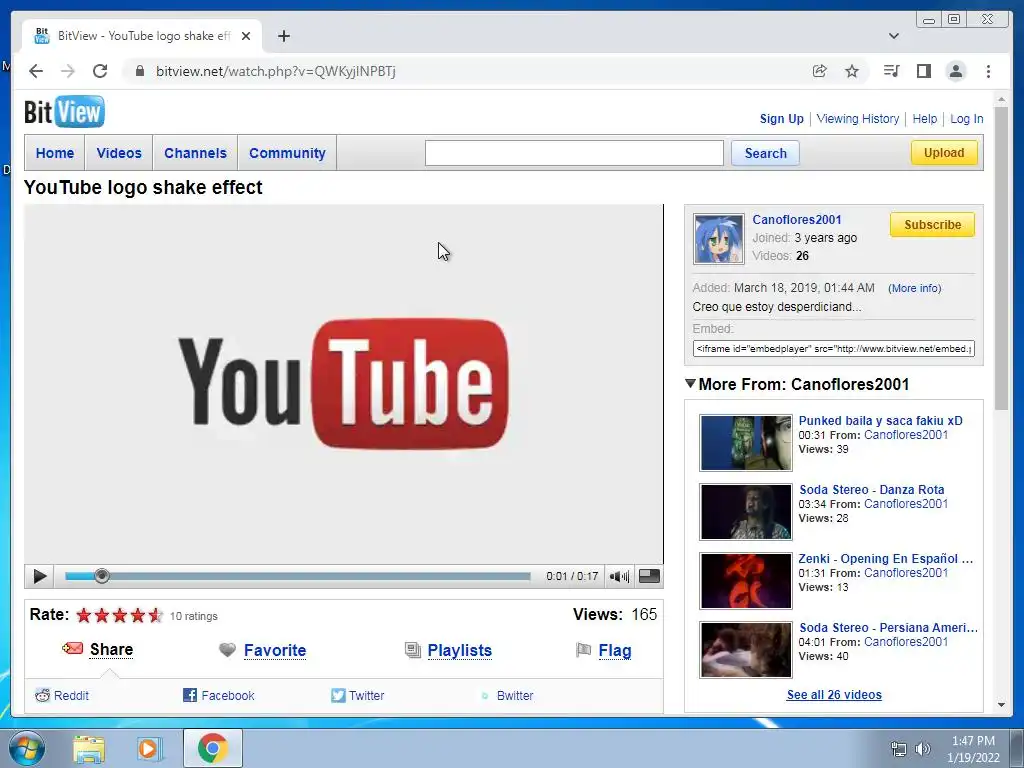Open the Channels navigation tab
Viewport: 1024px width, 768px height.
(x=195, y=153)
